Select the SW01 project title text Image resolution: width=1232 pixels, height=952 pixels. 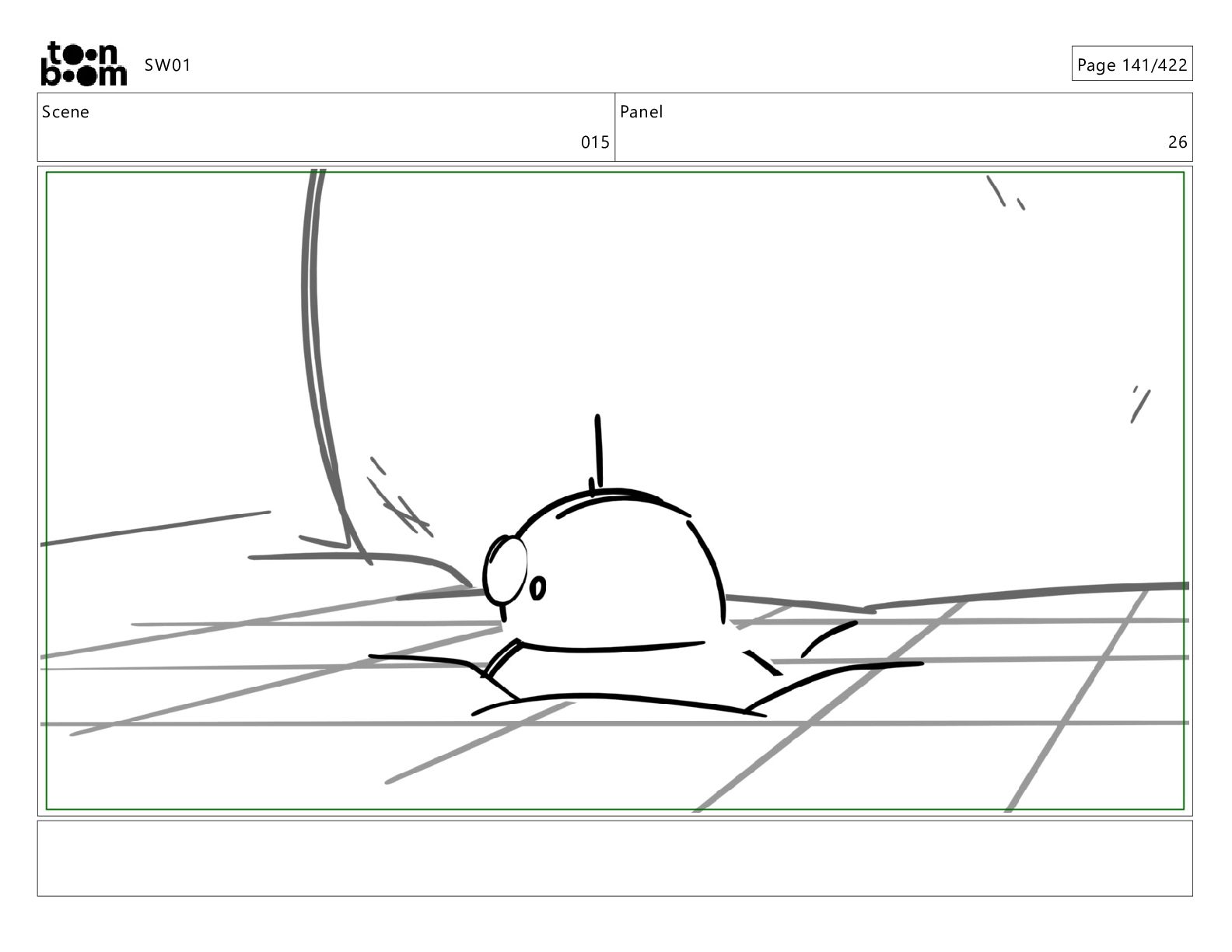[x=167, y=65]
